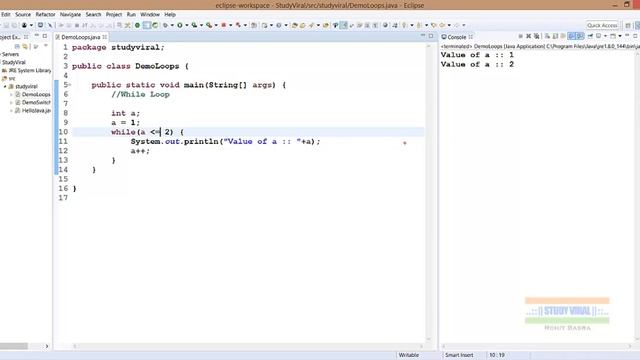Click the Open Perspective icon beside Quick Access
The height and width of the screenshot is (360, 640).
point(628,25)
